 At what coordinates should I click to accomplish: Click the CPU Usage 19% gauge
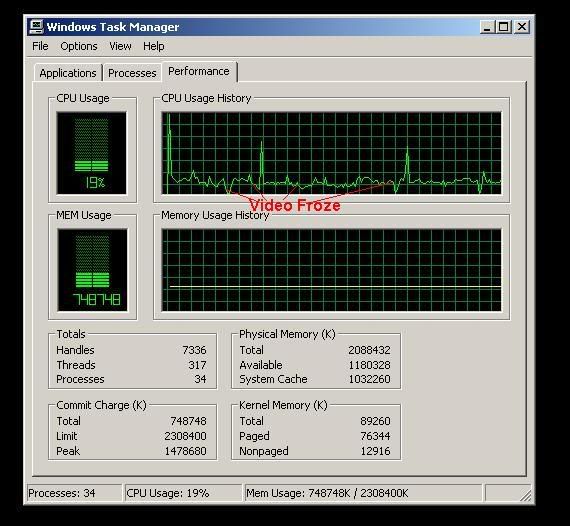[92, 153]
